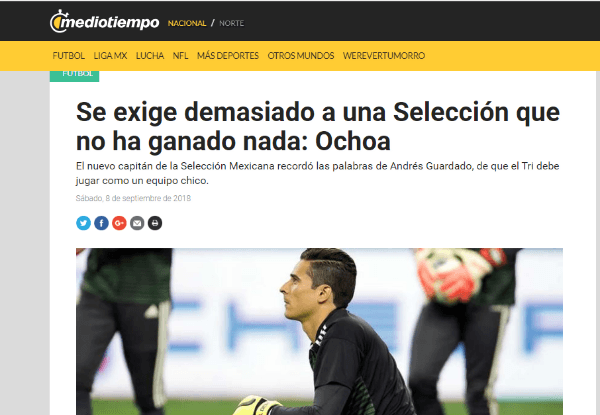Open the goalkeeper article photo
This screenshot has height=415, width=600.
point(319,331)
